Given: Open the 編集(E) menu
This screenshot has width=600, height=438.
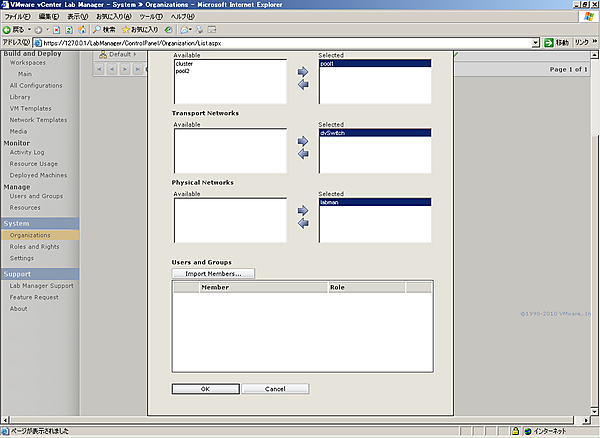Looking at the screenshot, I should (x=49, y=17).
